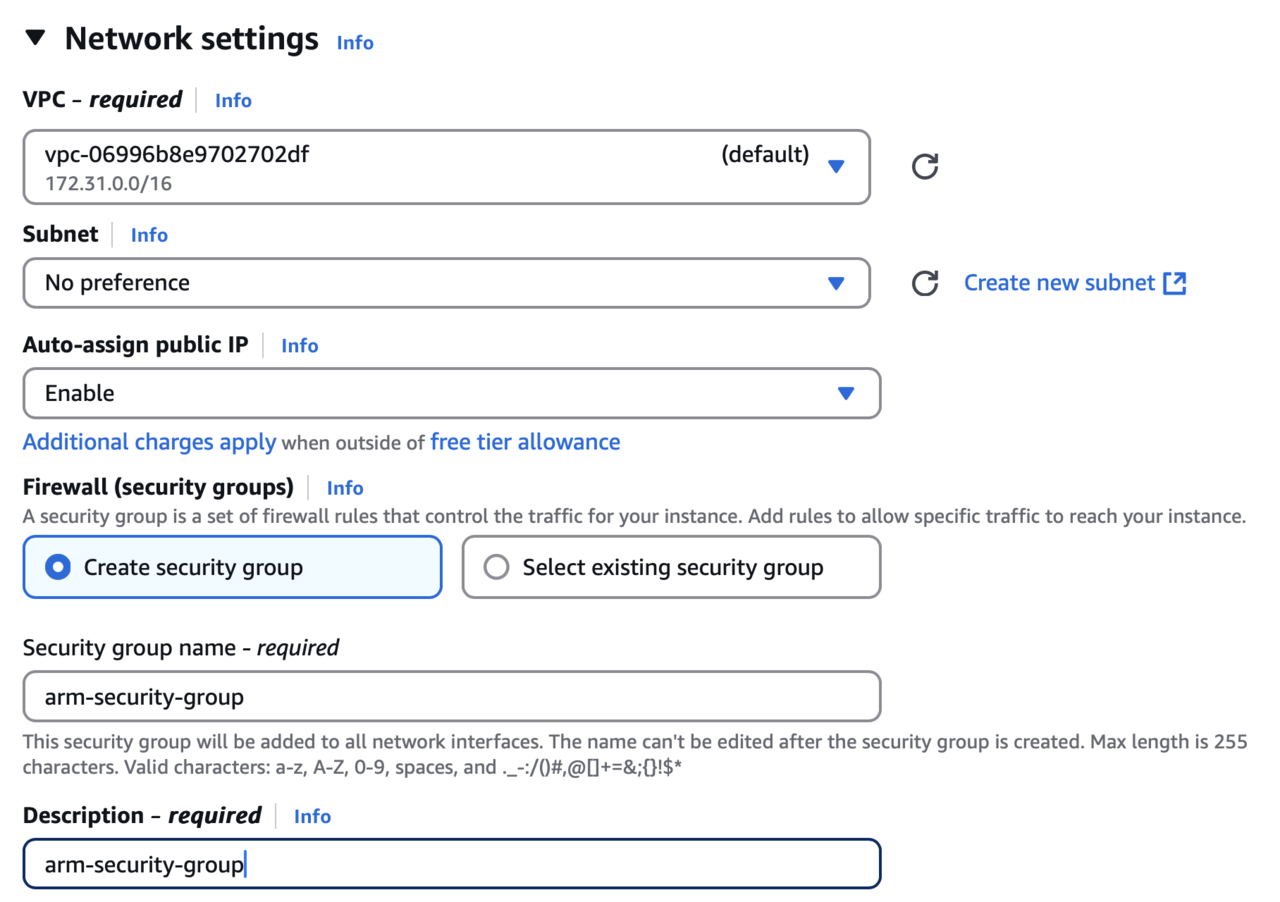Screen dimensions: 1280x902
Task: Open Info for Auto-assign public IP
Action: pyautogui.click(x=300, y=346)
